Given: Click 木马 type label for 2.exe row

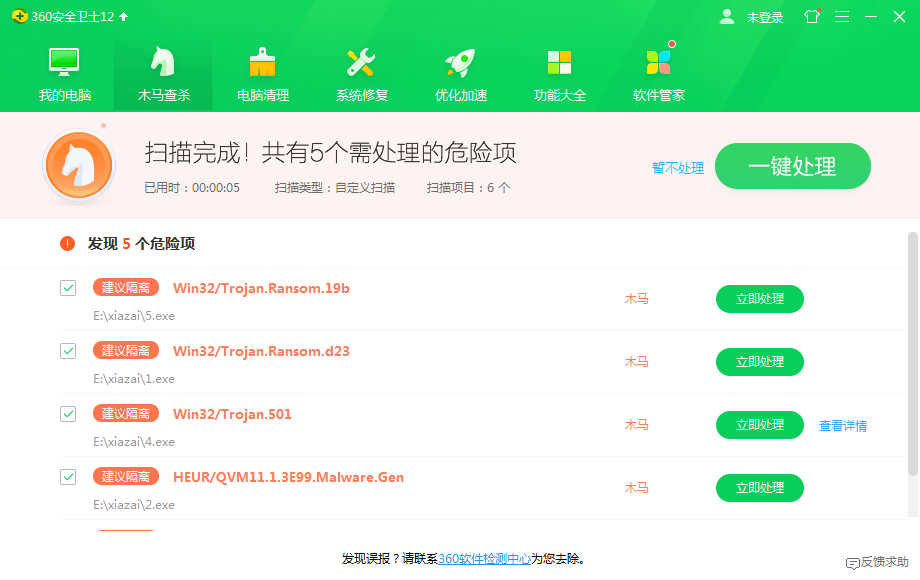Looking at the screenshot, I should 637,487.
